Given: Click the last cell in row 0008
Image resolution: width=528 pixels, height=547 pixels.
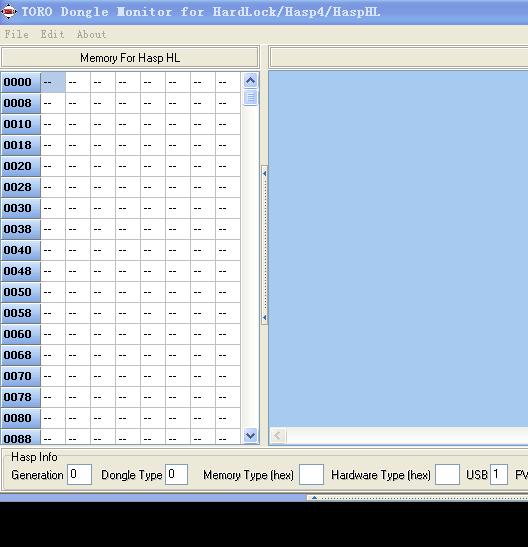Looking at the screenshot, I should click(228, 103).
